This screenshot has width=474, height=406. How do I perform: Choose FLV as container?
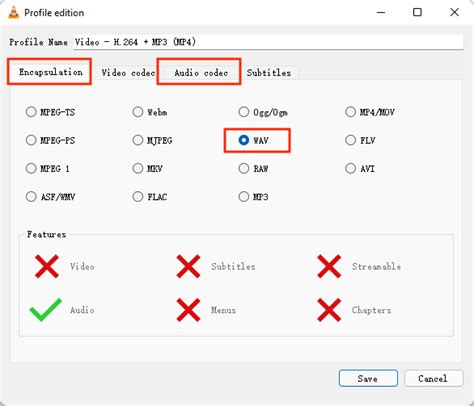tap(350, 140)
